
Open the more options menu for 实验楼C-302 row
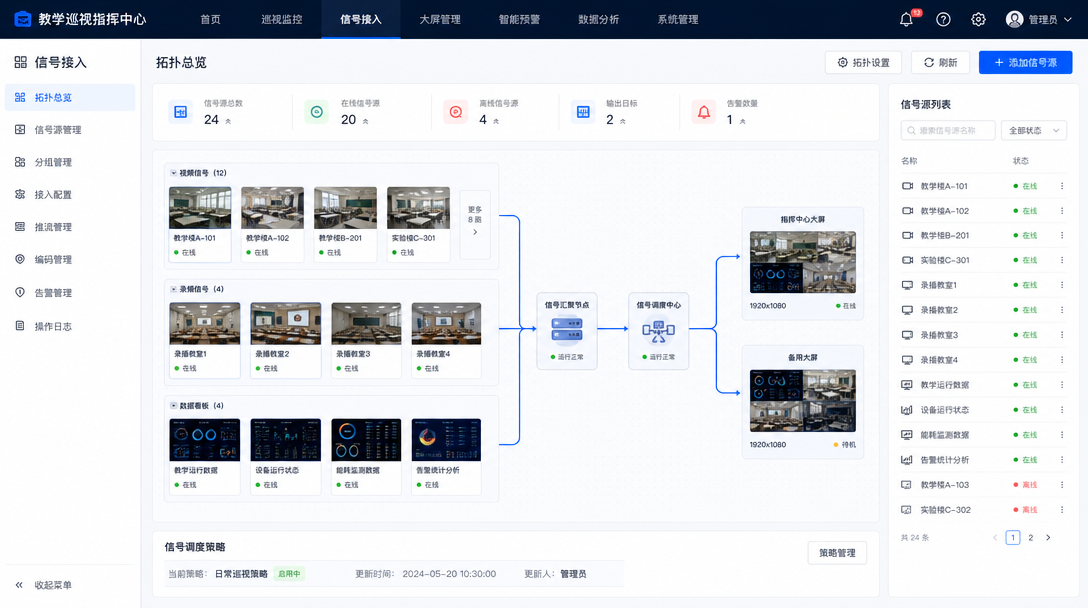(x=1062, y=509)
